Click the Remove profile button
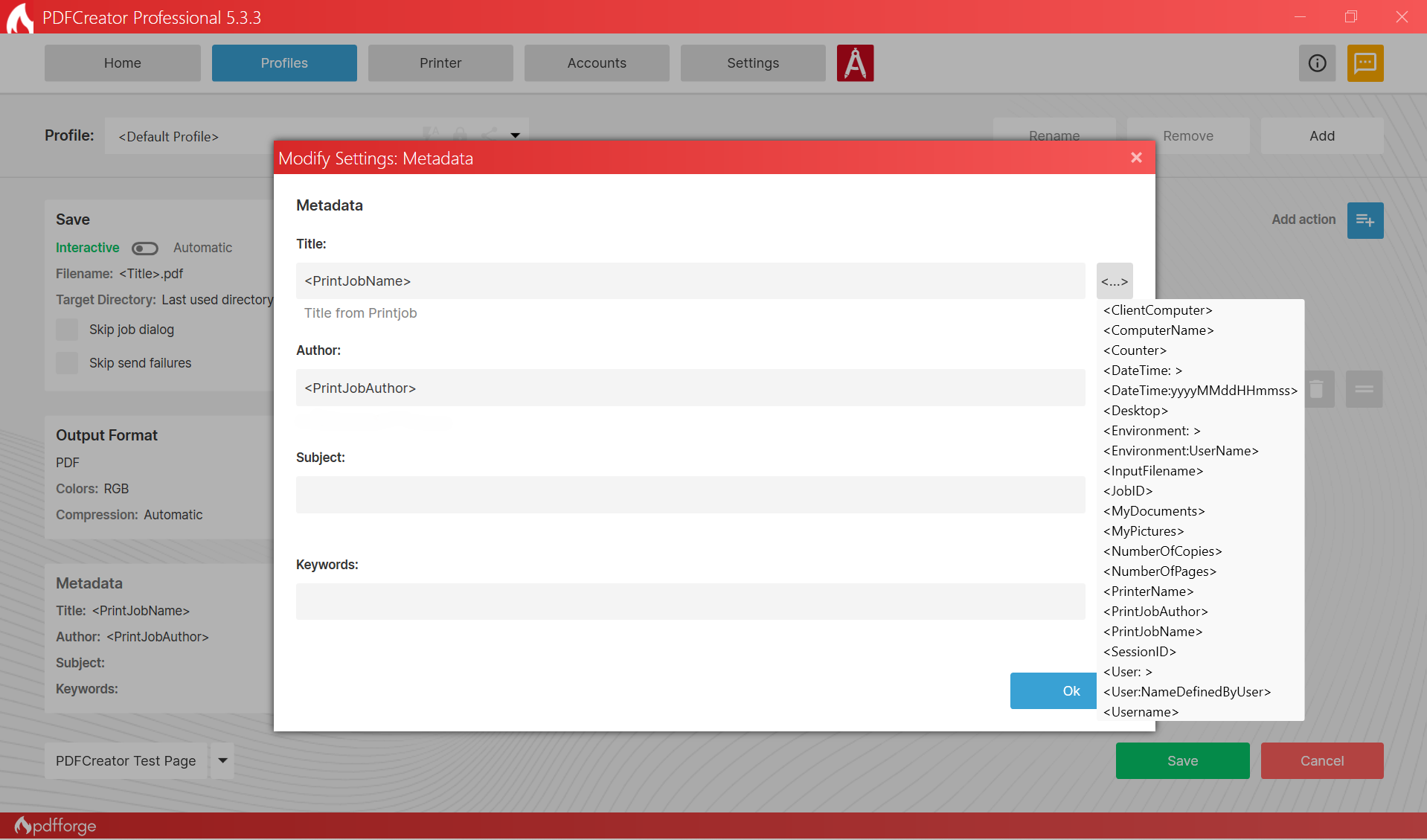Viewport: 1427px width, 840px height. (1188, 136)
